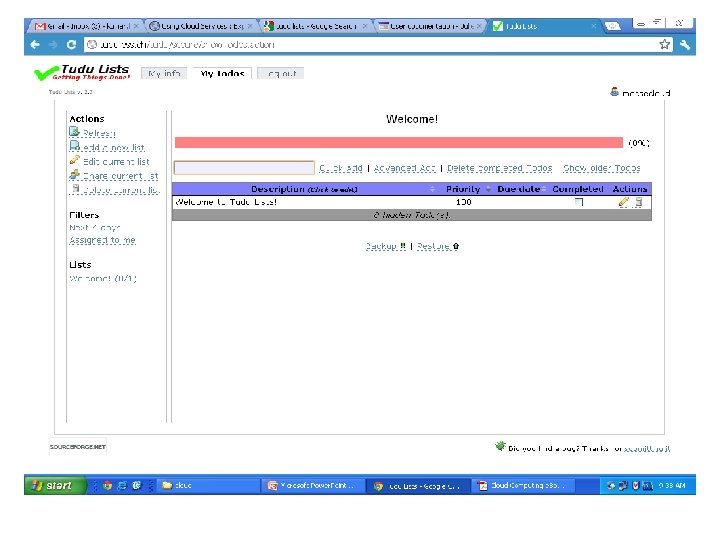
Task: Click the browser forward arrow
Action: [53, 45]
